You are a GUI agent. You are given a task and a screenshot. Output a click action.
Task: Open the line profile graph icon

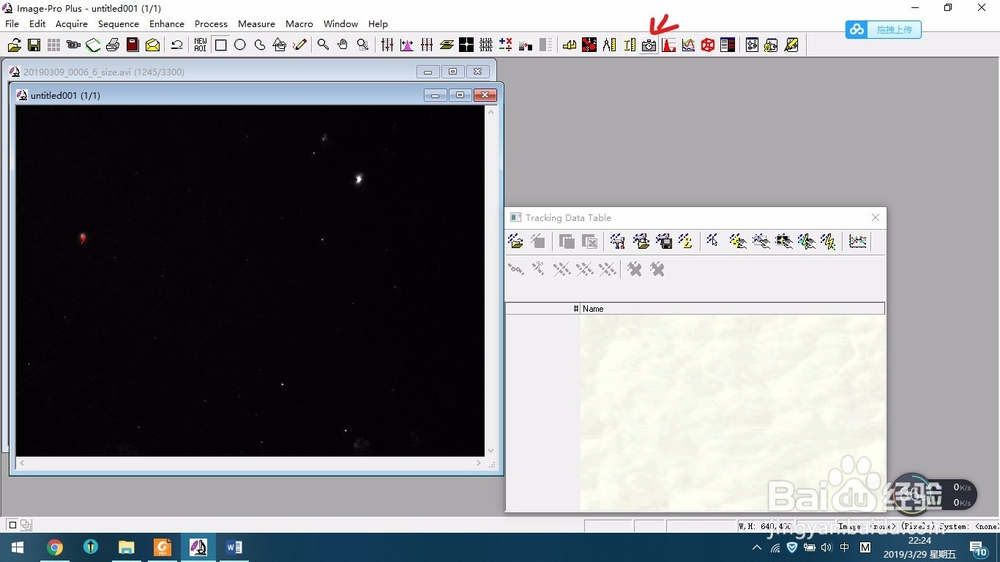[x=688, y=45]
